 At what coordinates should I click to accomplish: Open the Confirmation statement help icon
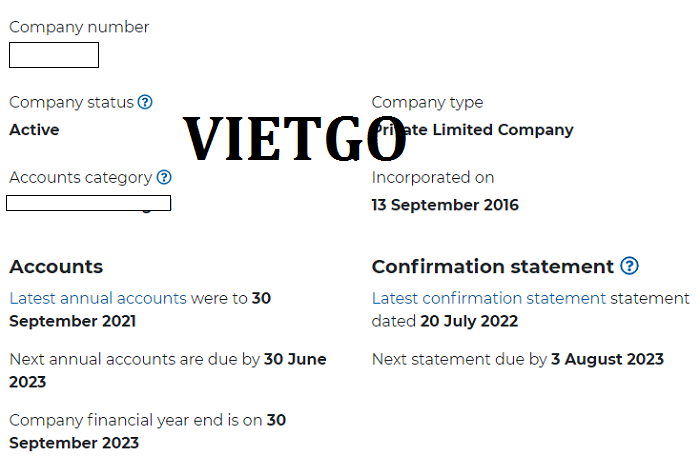coord(629,266)
